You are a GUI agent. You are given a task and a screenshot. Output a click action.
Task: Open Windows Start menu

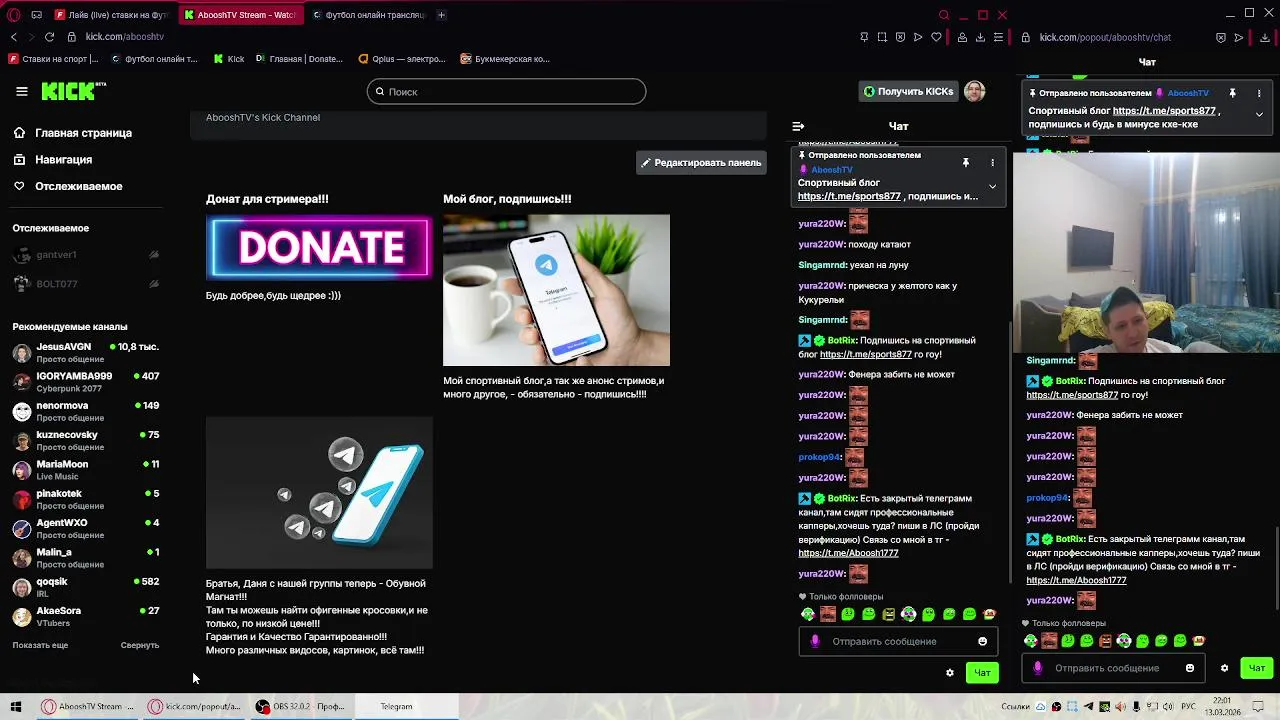(15, 706)
